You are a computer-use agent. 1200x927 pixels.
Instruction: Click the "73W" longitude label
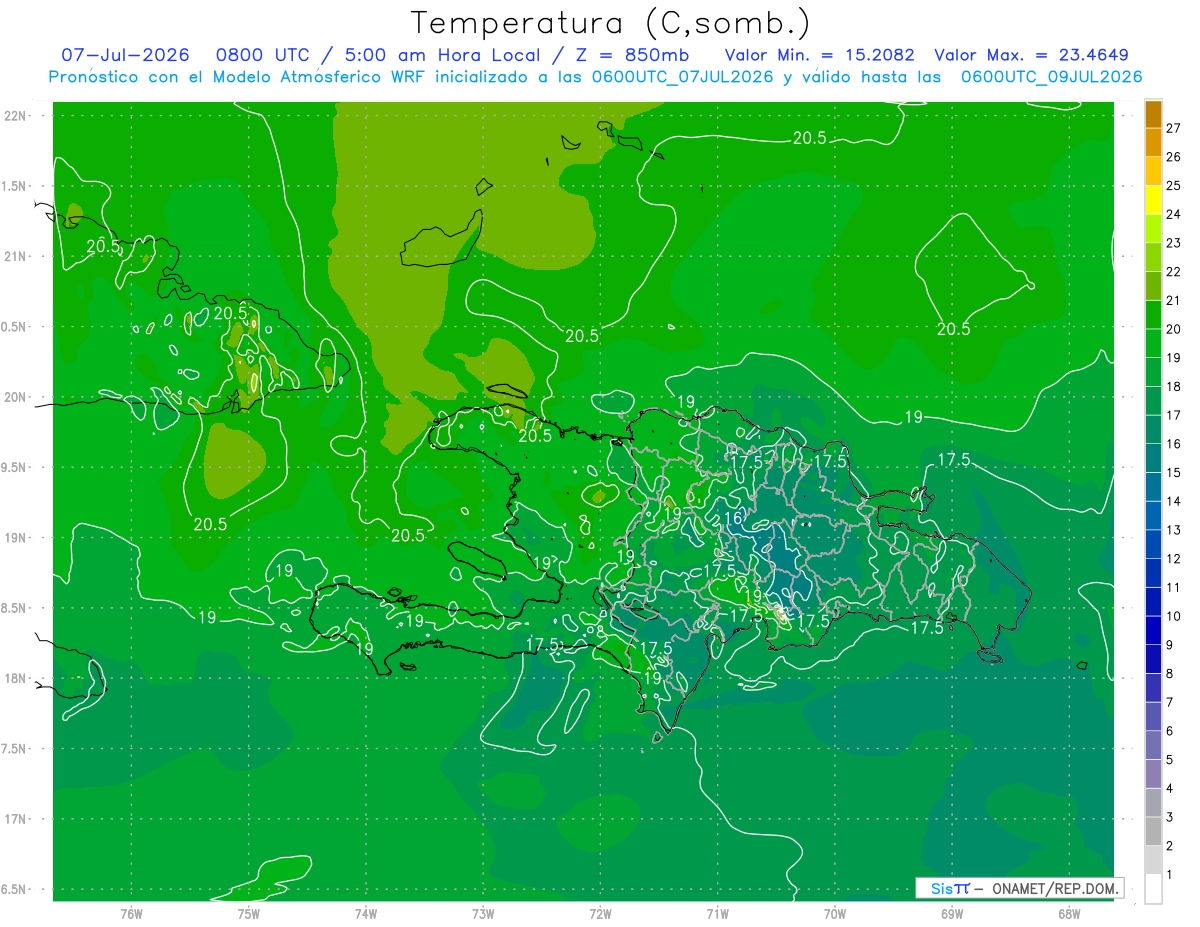pos(483,914)
